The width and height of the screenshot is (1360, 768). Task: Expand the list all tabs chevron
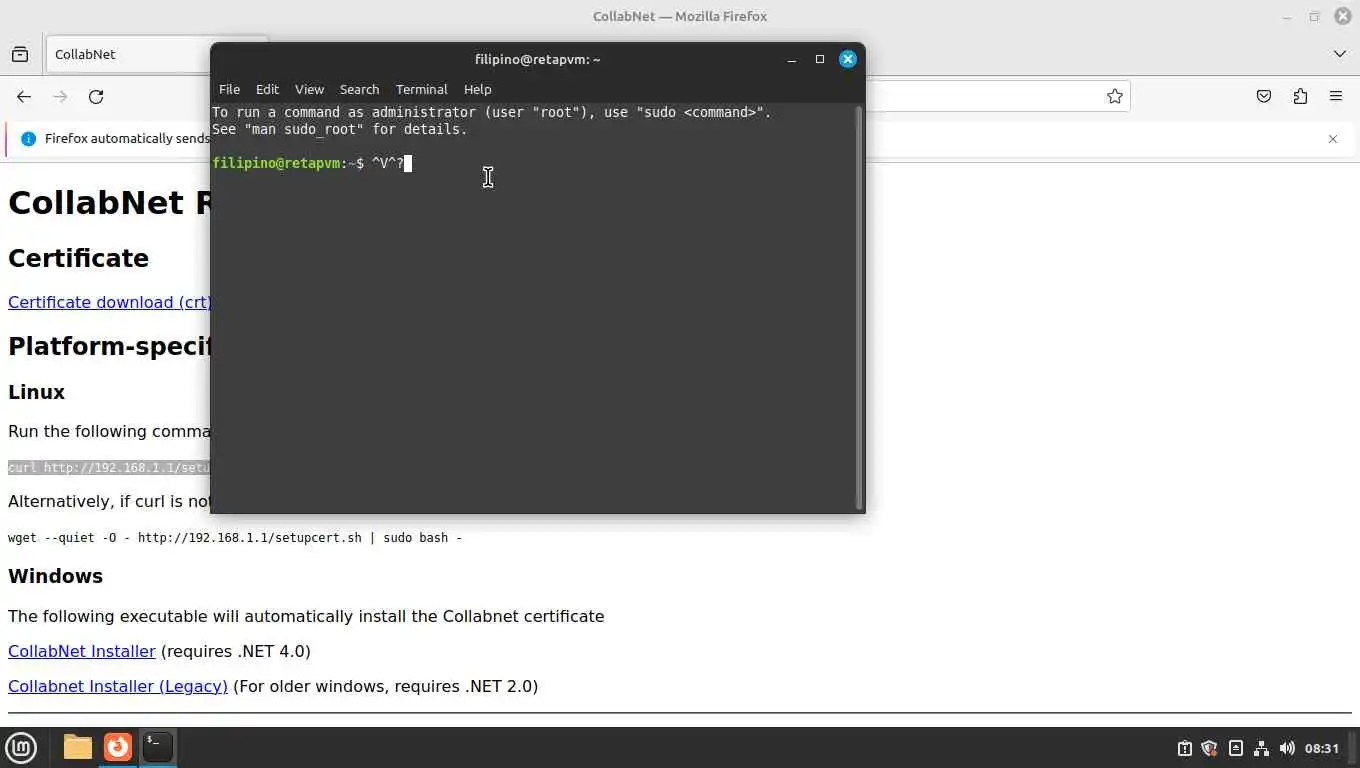(x=1340, y=54)
